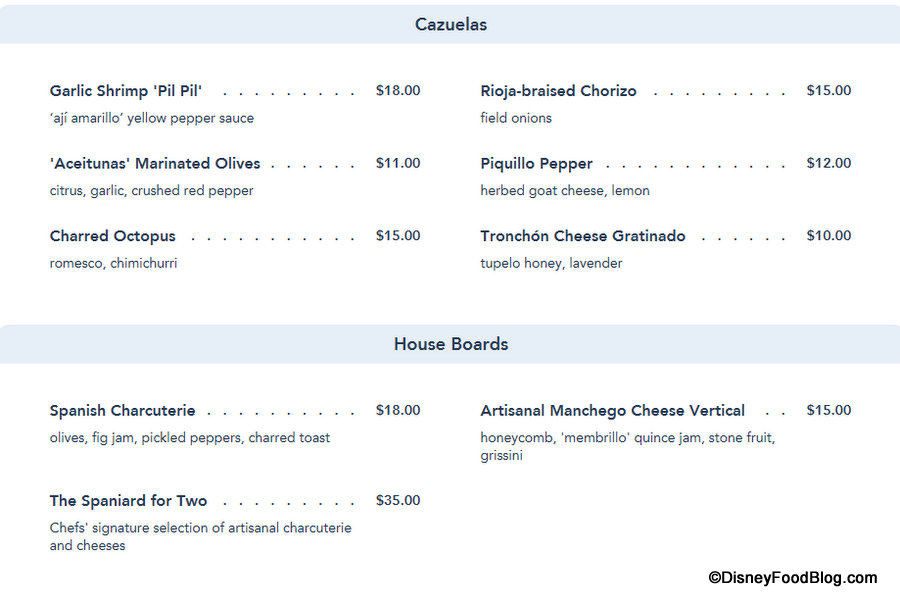Viewport: 900px width, 605px height.
Task: Open the Charred Octopus menu item
Action: [113, 237]
